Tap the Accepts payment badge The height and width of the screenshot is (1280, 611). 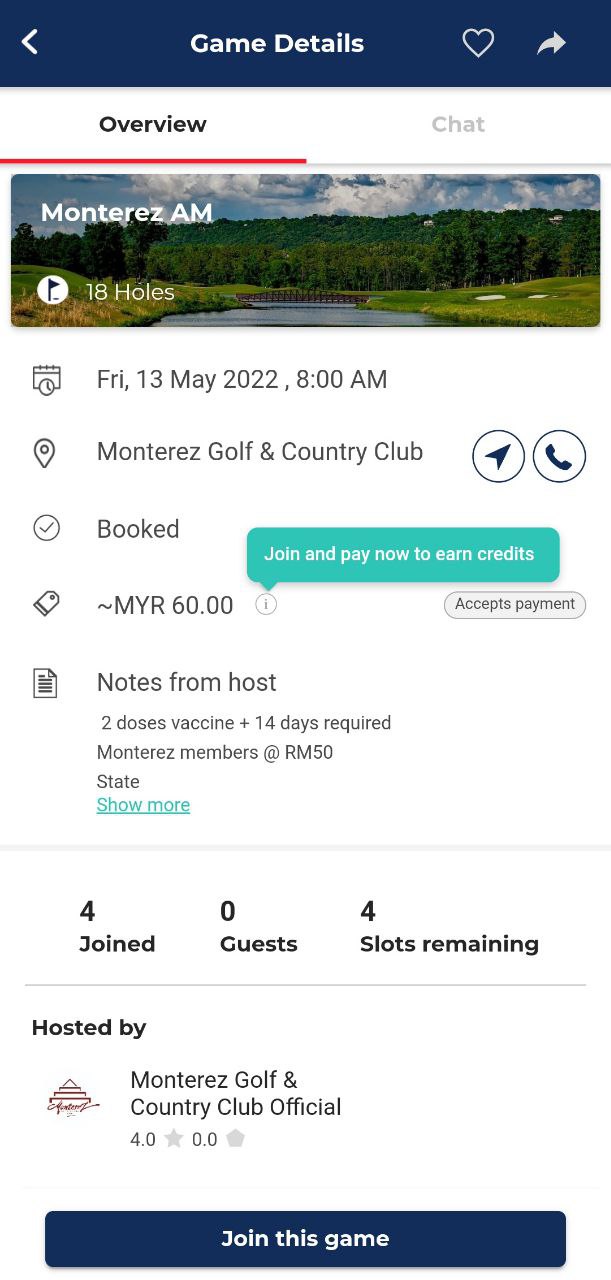515,604
